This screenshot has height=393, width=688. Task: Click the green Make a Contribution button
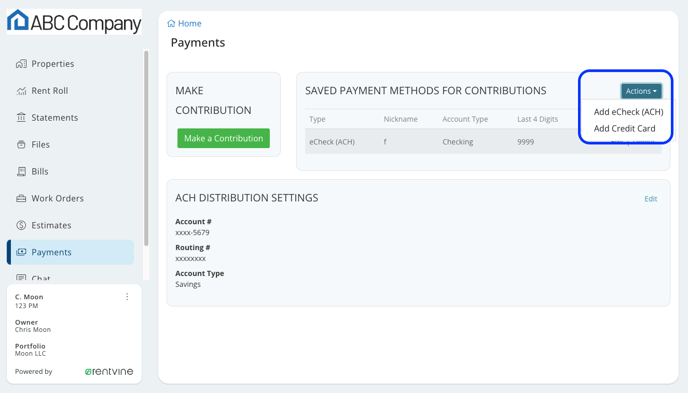click(223, 138)
